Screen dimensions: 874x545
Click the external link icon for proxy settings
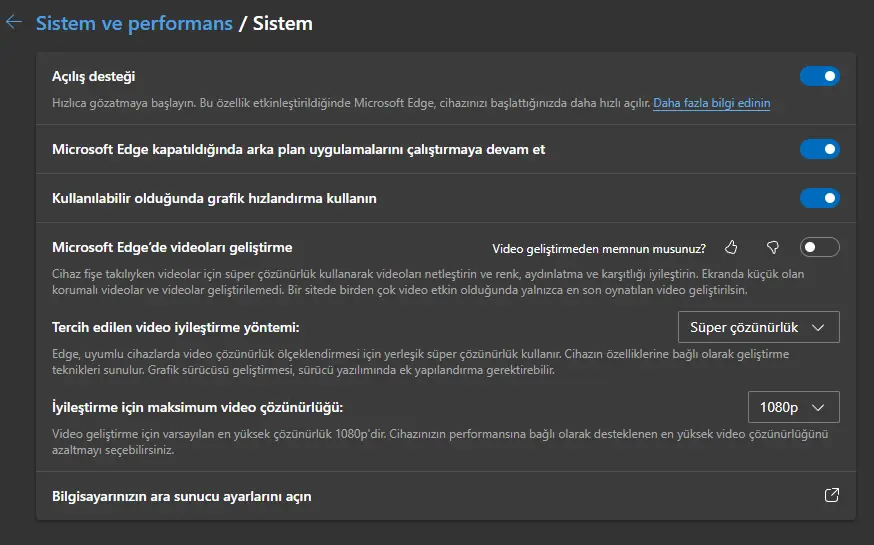(x=832, y=495)
